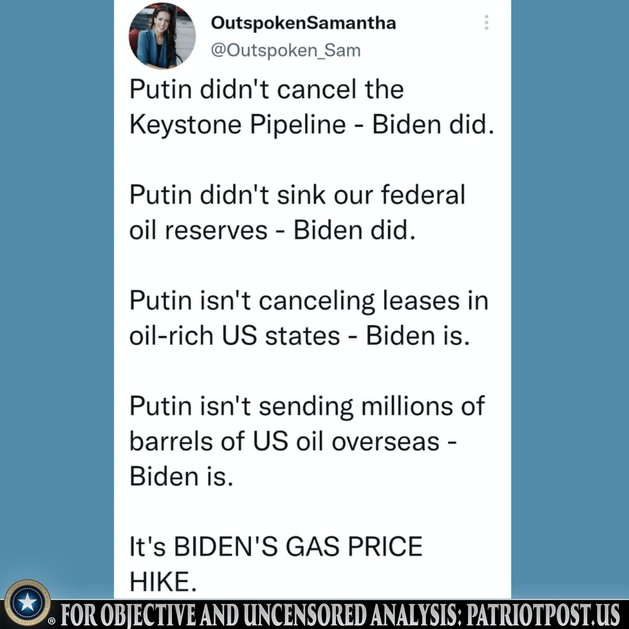Click the registered trademark symbol beside seal
Viewport: 629px width, 629px height.
pos(52,621)
